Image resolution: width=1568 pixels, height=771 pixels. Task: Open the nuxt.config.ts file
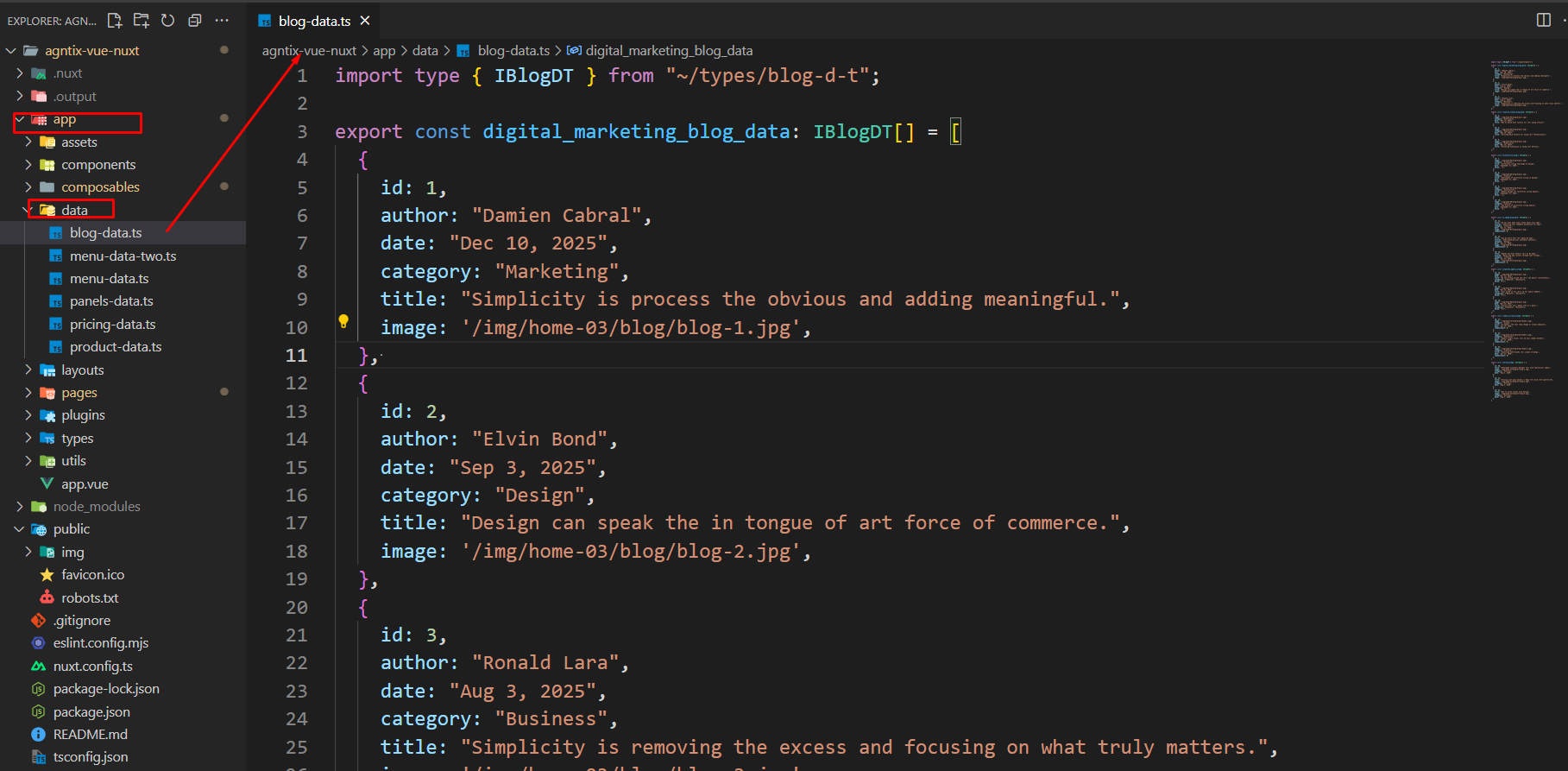92,667
